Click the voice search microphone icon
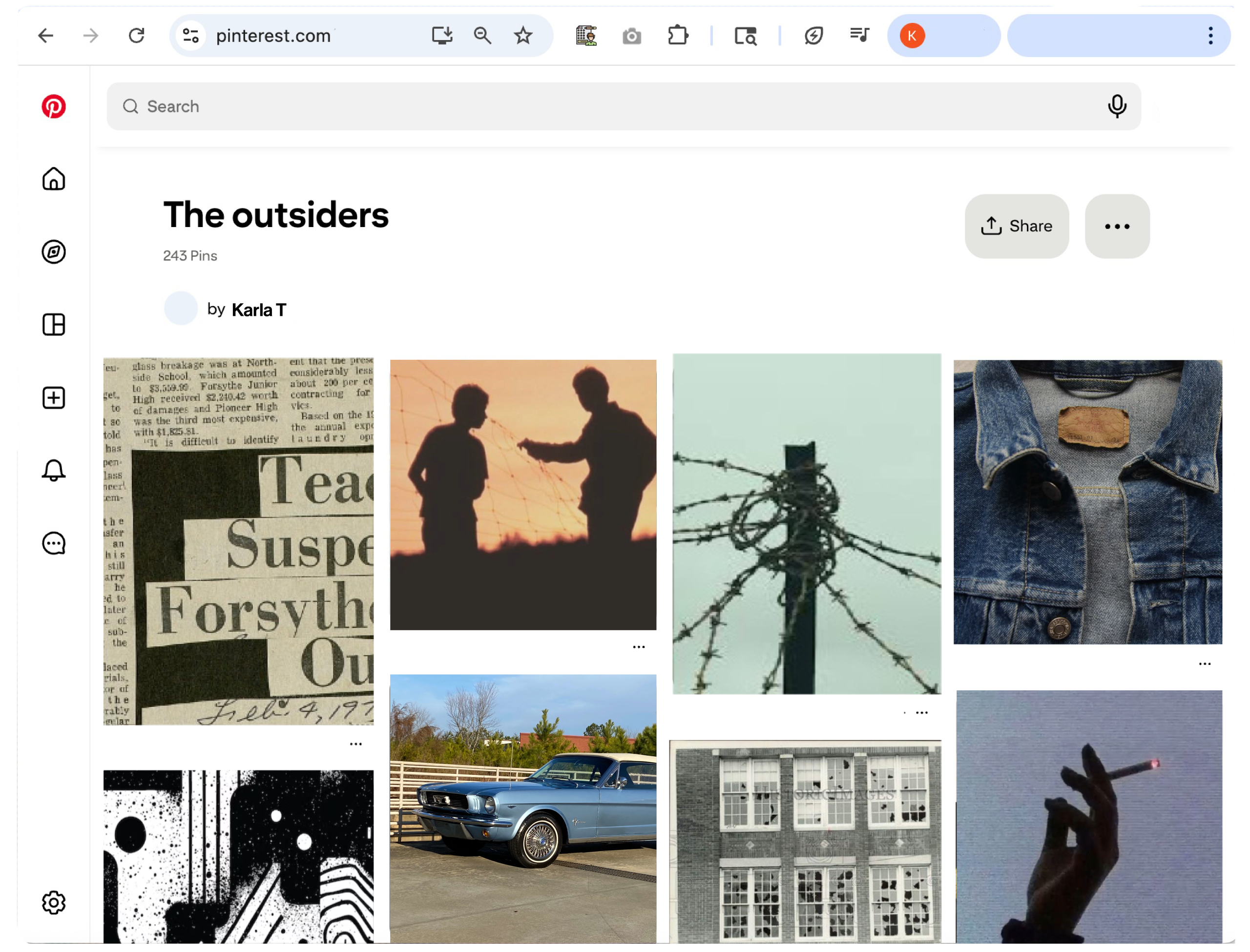This screenshot has height=952, width=1250. tap(1117, 106)
